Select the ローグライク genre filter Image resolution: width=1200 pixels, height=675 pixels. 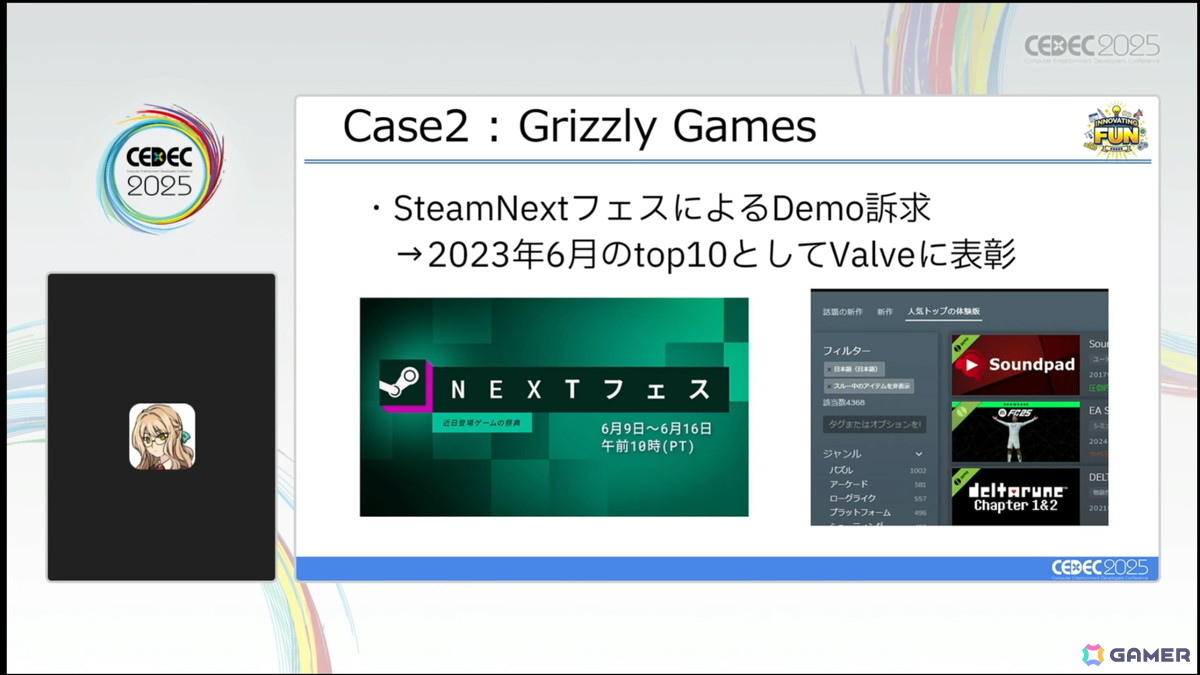point(852,498)
